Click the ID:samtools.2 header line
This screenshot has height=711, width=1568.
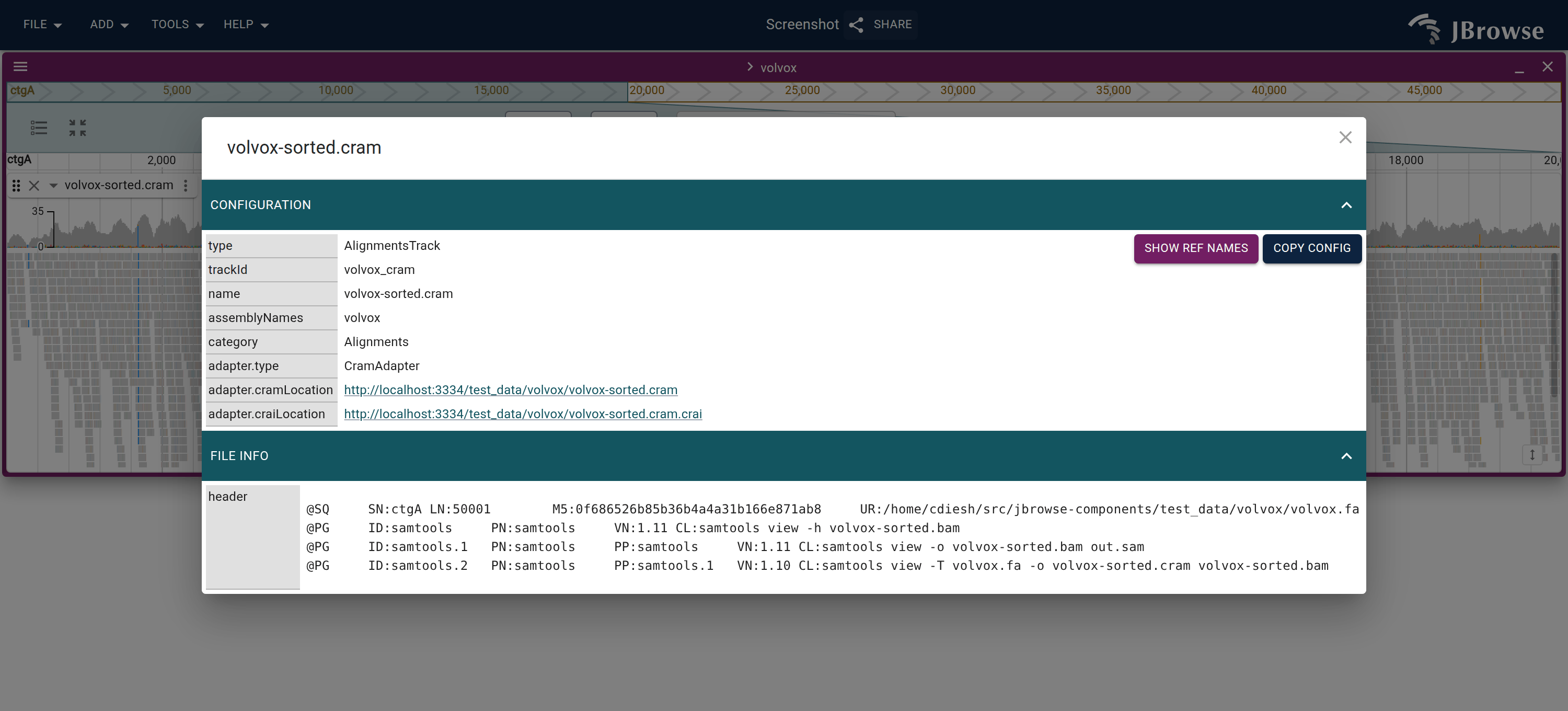817,566
